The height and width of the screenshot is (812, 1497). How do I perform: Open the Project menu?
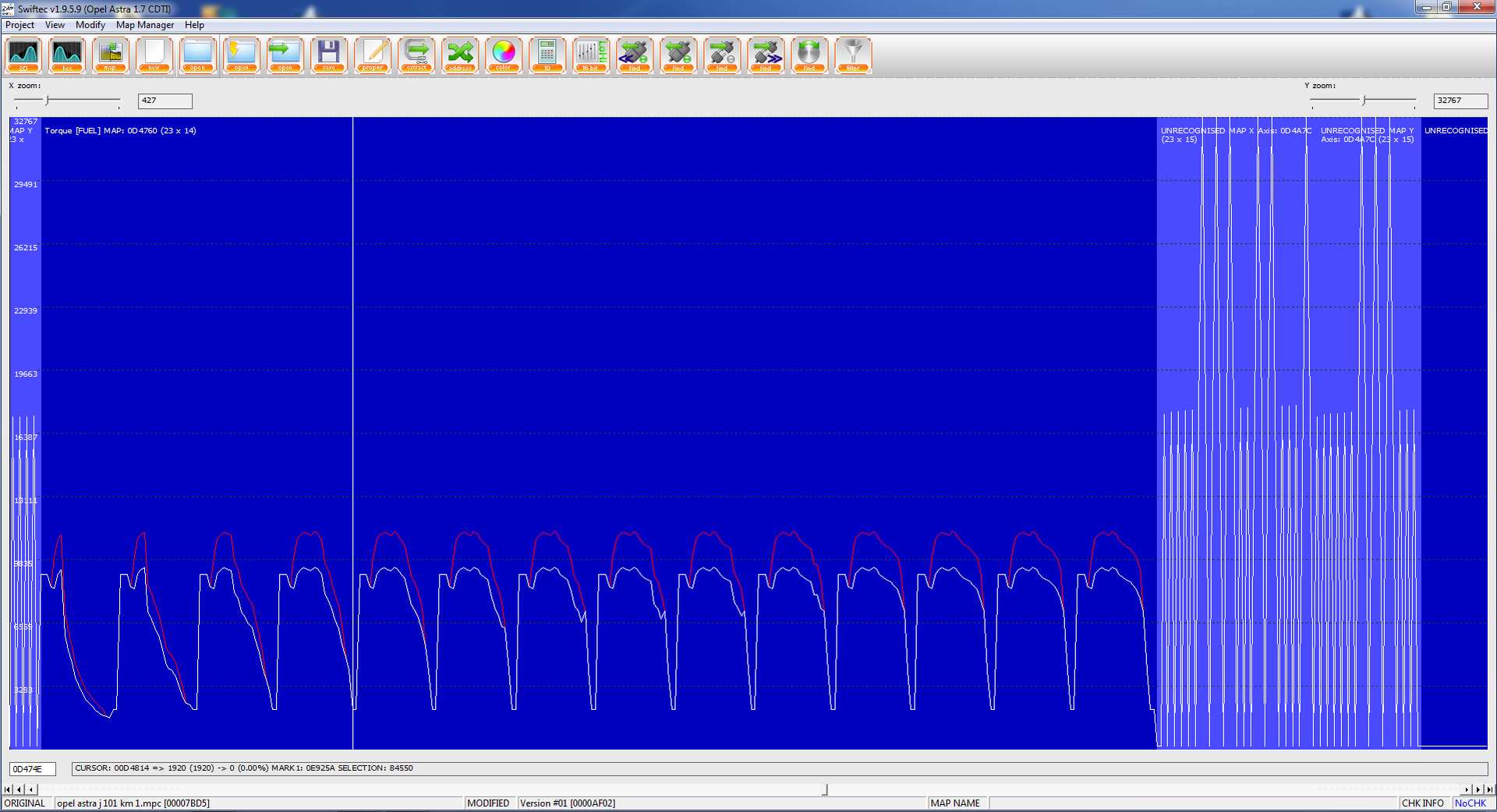tap(19, 25)
